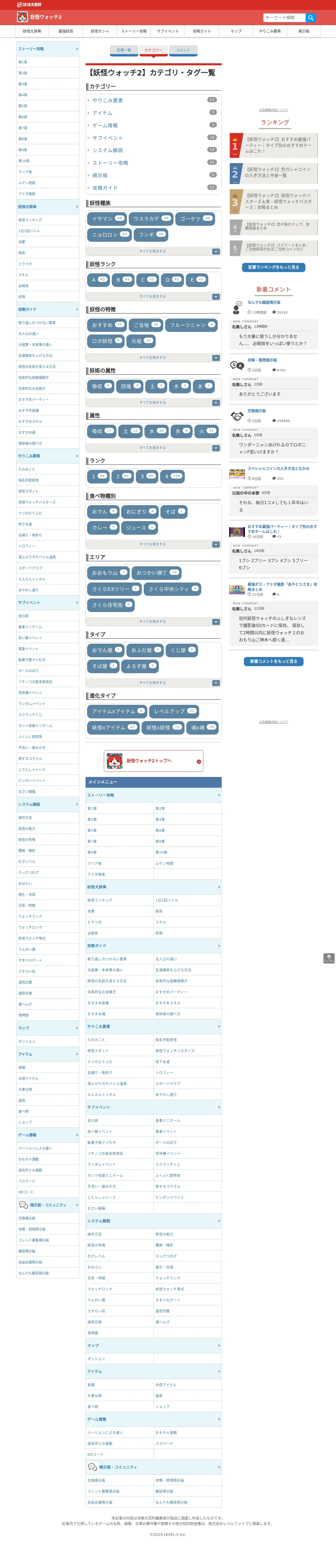Switch to 記事一覧 tab
This screenshot has height=1568, width=336.
(x=124, y=50)
